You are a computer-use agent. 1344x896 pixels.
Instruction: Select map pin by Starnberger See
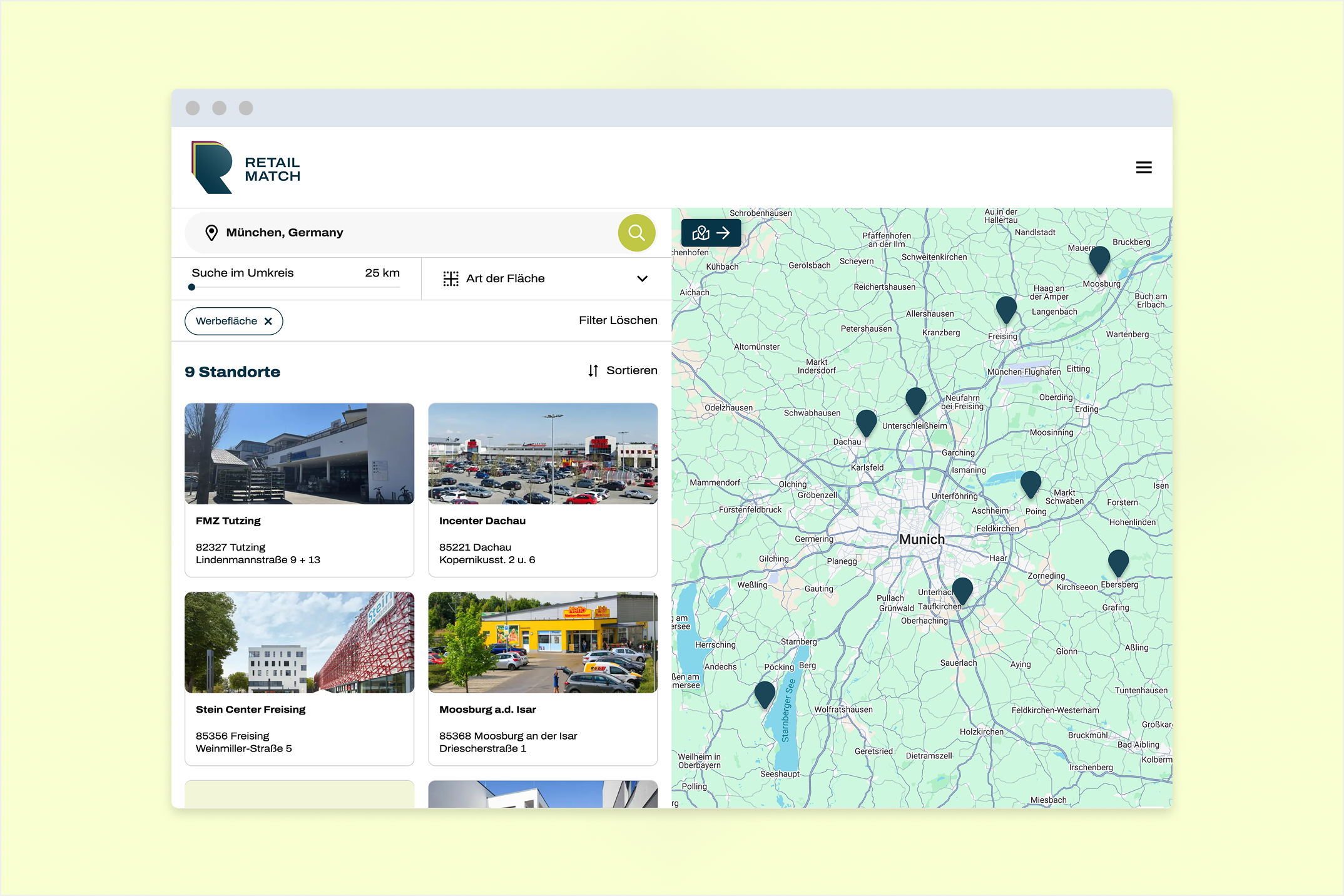click(764, 693)
